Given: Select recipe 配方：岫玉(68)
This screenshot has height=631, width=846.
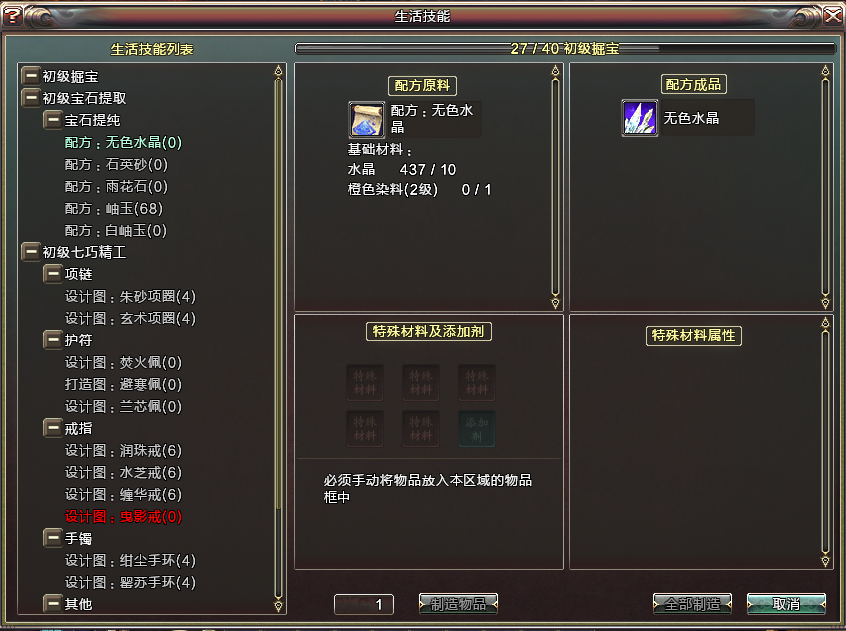Looking at the screenshot, I should (114, 208).
